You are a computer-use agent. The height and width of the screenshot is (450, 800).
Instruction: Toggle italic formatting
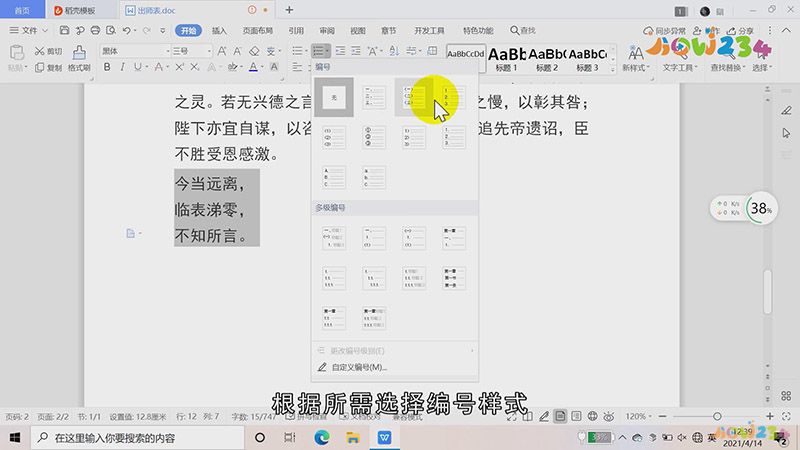coord(122,67)
